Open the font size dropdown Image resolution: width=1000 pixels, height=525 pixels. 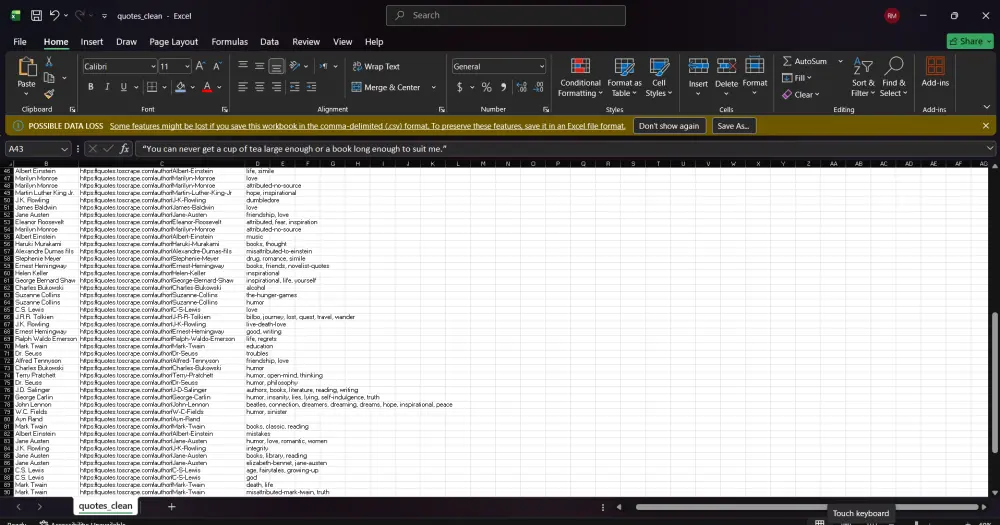pos(187,66)
